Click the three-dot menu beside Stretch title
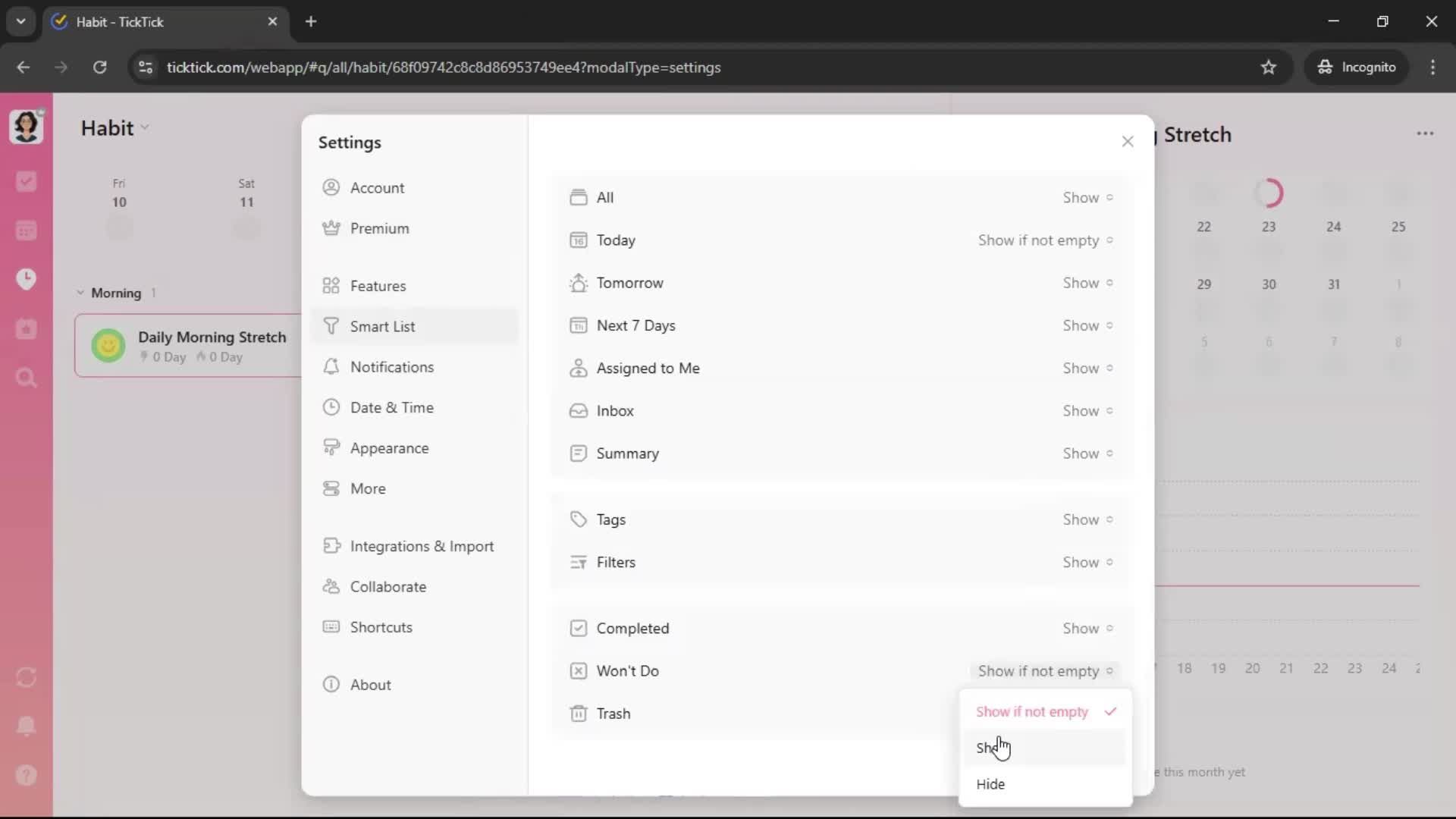 [1425, 133]
